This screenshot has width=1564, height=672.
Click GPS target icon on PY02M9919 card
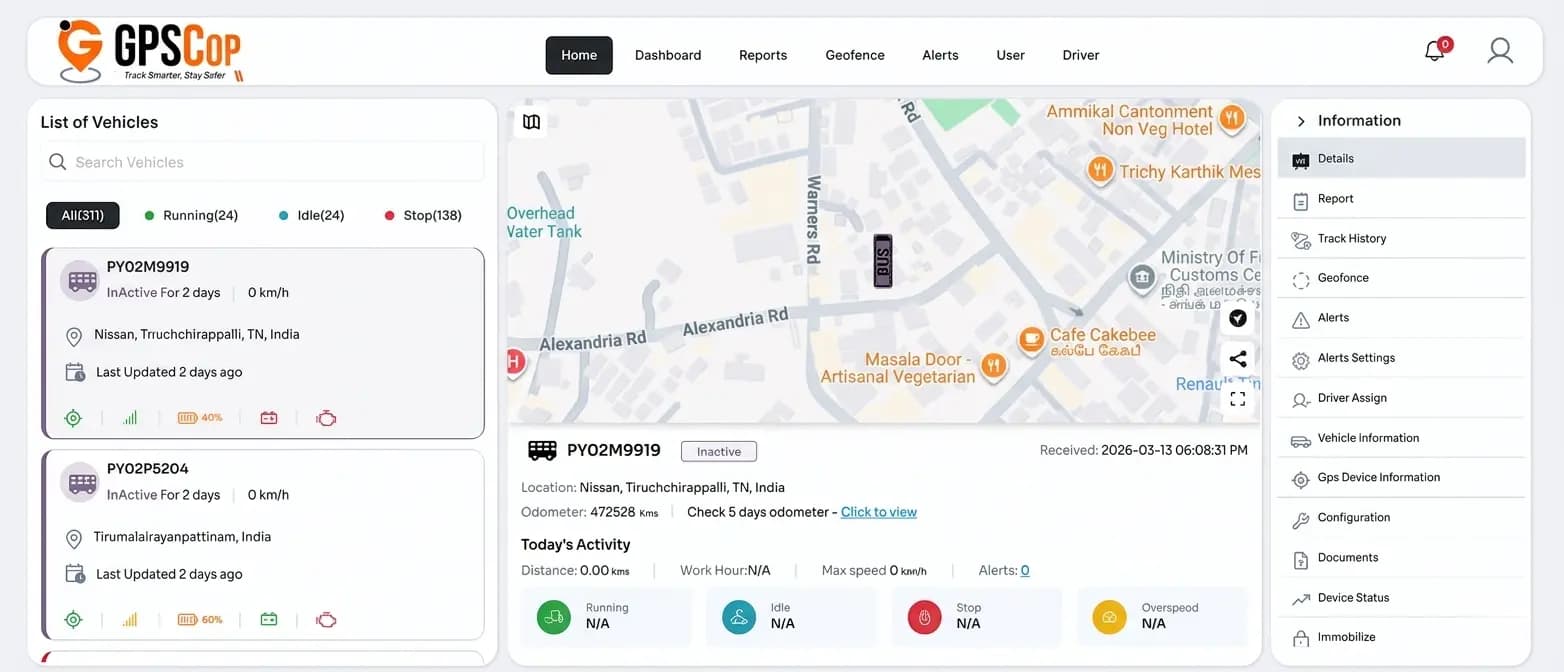click(x=73, y=418)
